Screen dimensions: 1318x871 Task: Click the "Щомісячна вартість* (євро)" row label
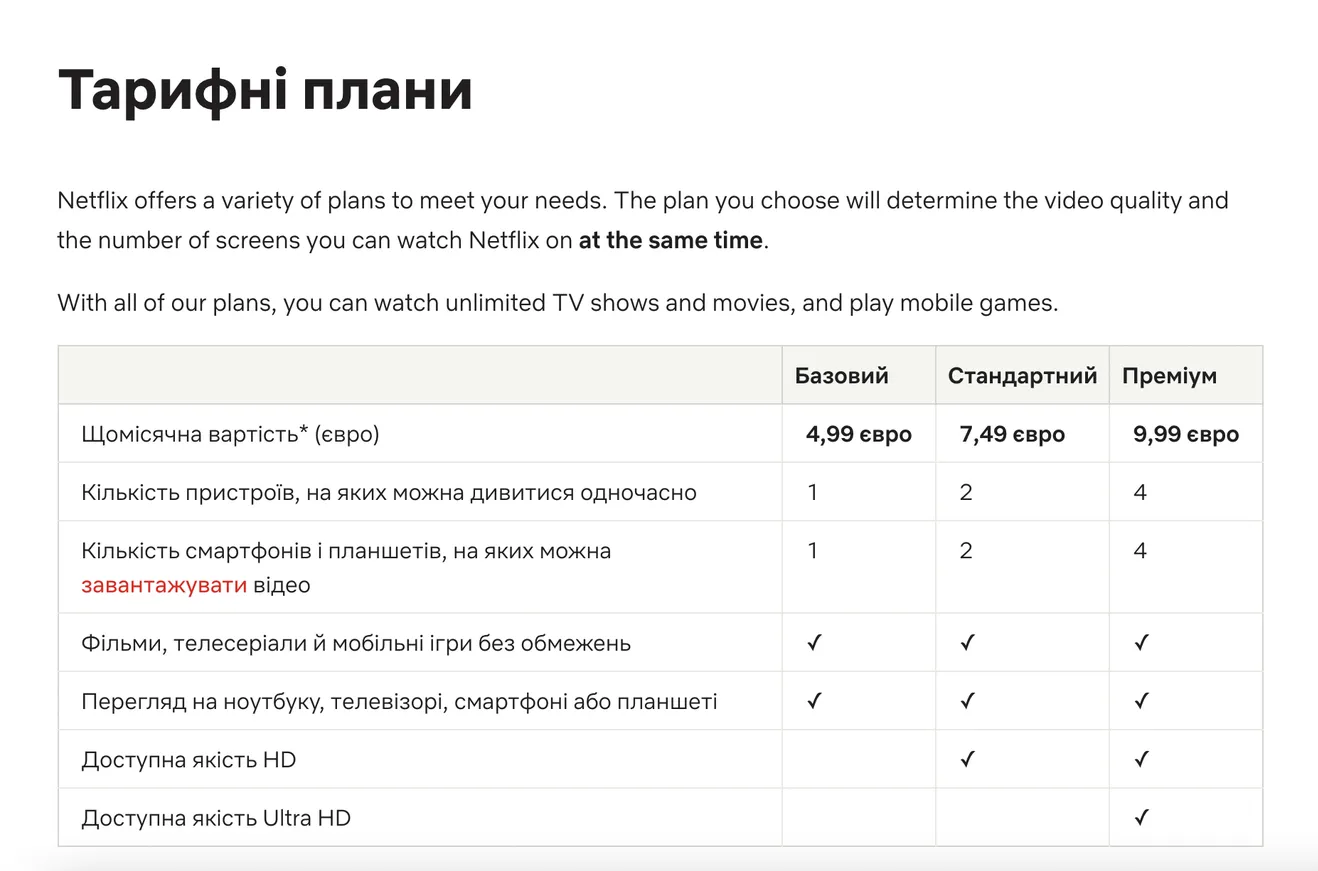[230, 434]
